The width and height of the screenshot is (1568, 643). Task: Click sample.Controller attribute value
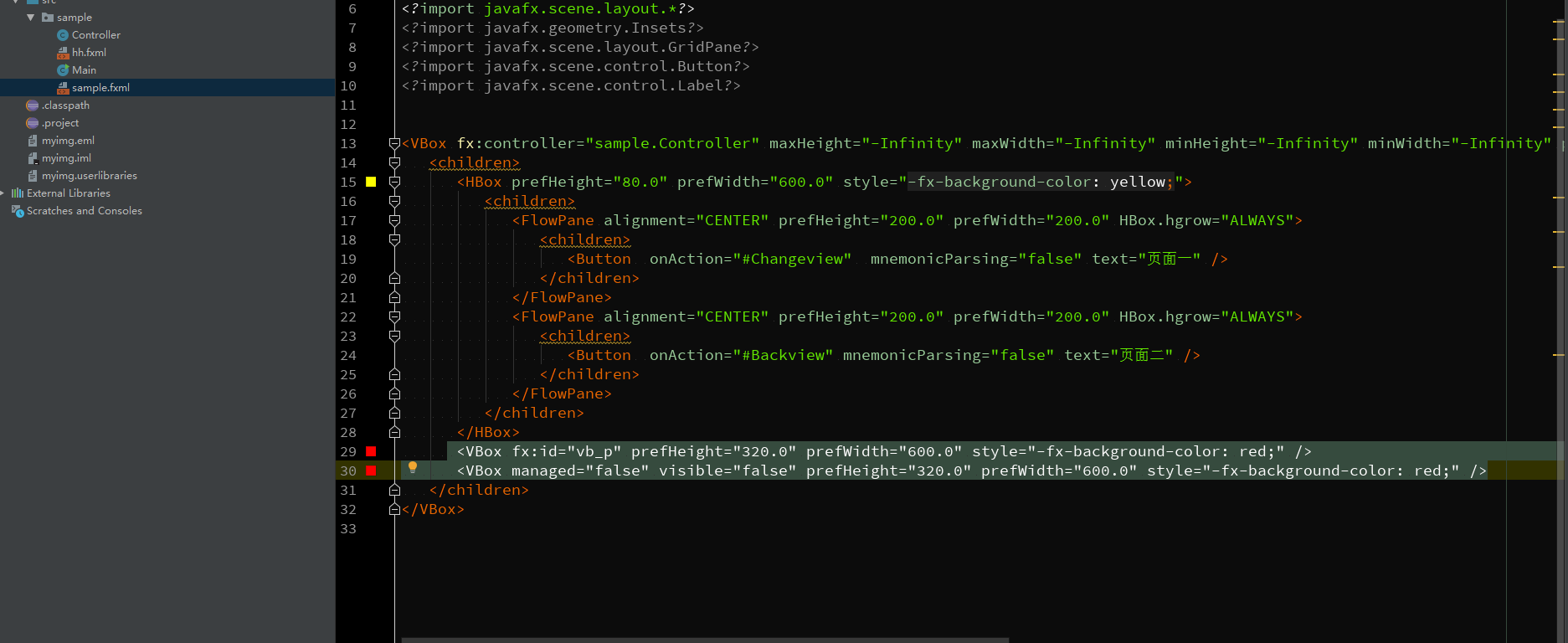672,143
